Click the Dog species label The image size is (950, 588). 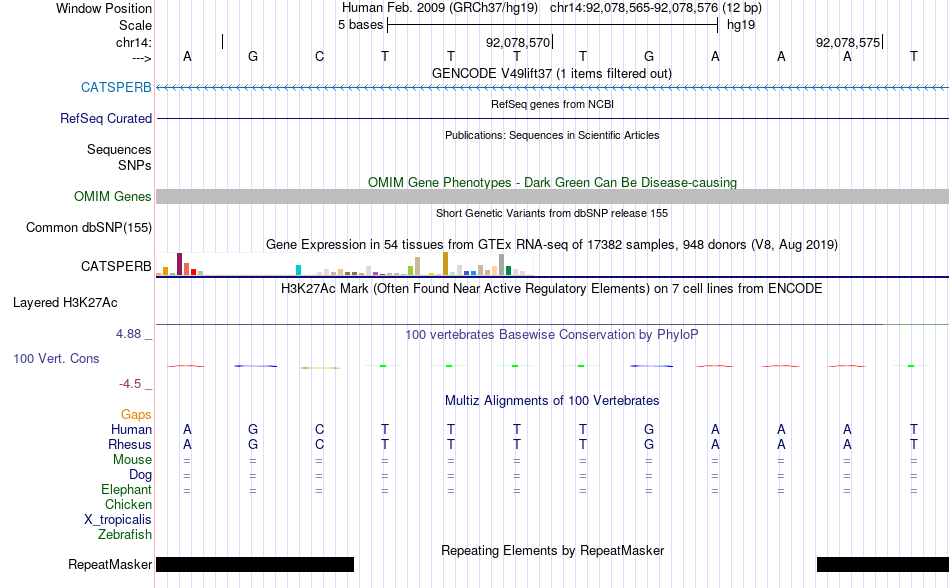(140, 475)
